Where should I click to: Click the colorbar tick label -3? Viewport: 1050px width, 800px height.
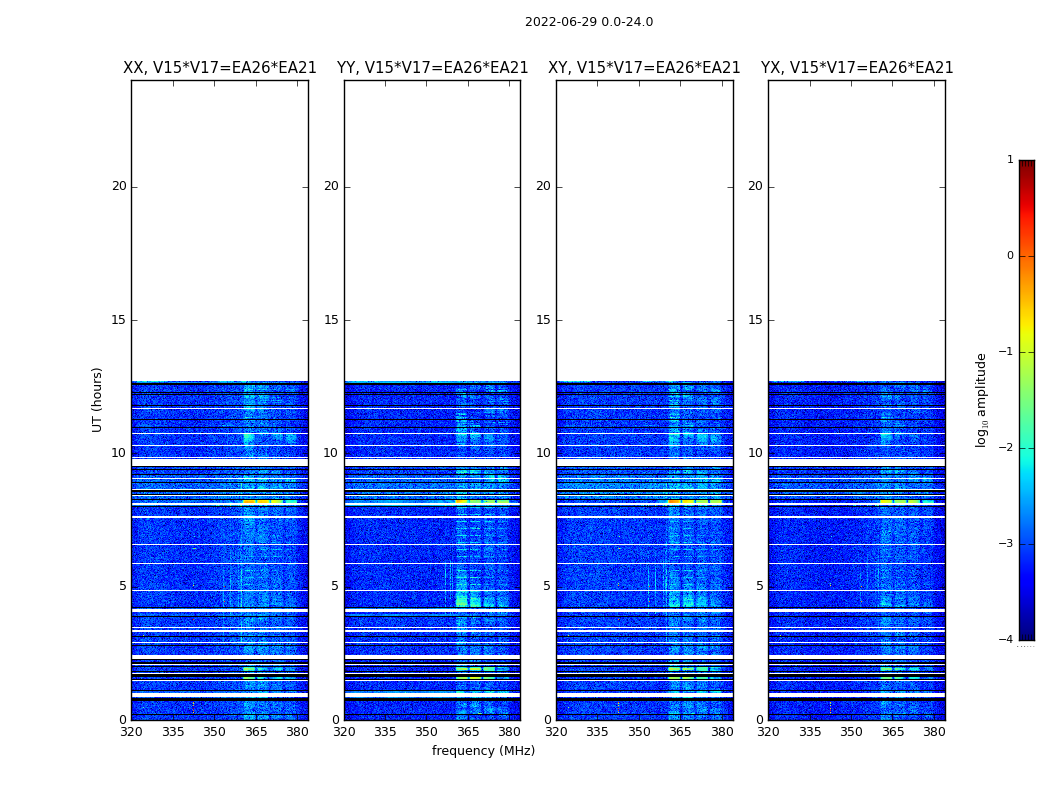click(1007, 544)
